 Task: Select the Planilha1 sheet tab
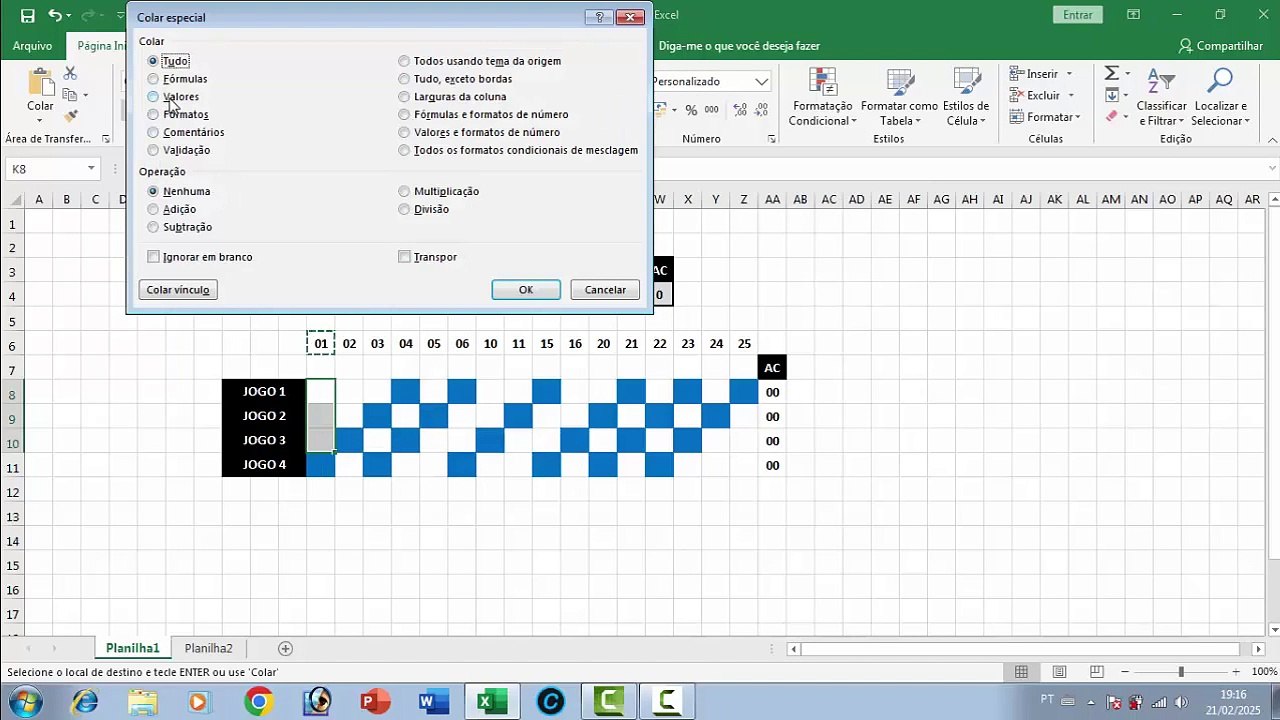[x=133, y=648]
